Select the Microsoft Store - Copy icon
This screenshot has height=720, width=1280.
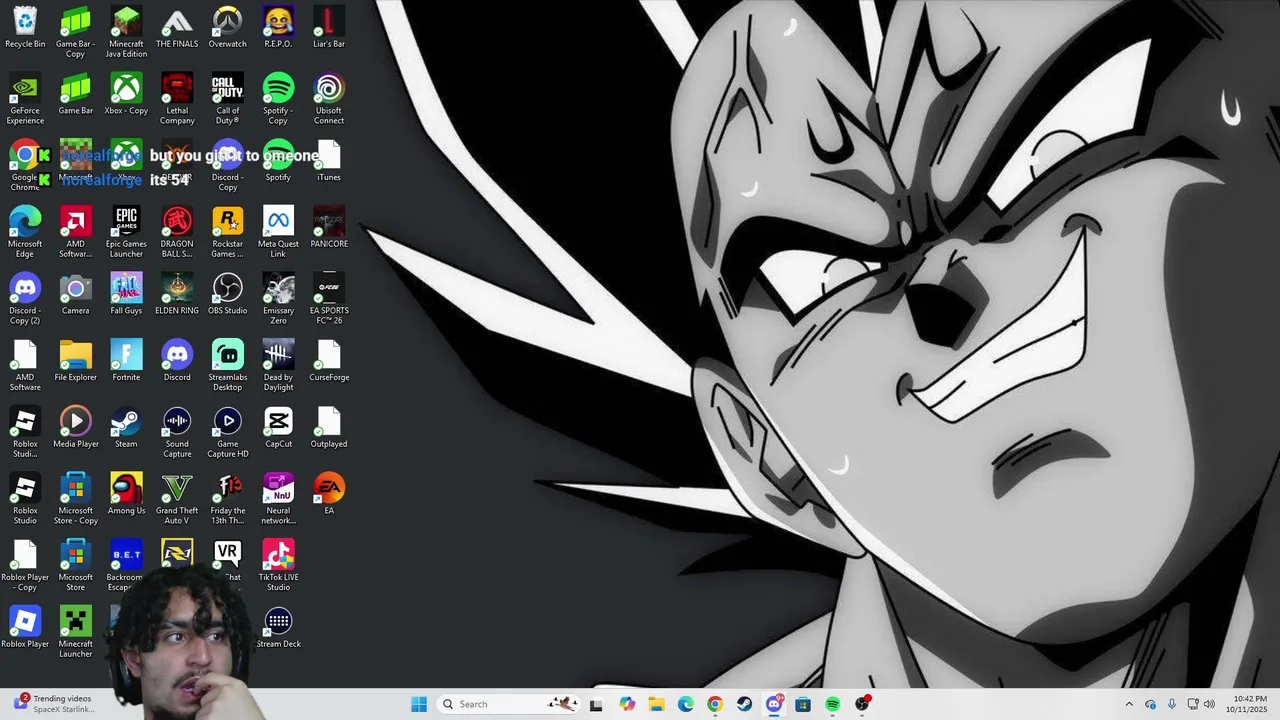coord(75,499)
